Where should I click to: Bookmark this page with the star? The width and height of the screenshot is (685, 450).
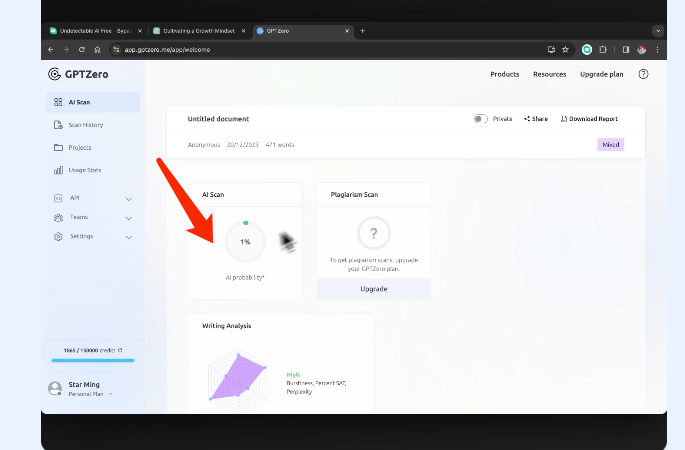565,50
